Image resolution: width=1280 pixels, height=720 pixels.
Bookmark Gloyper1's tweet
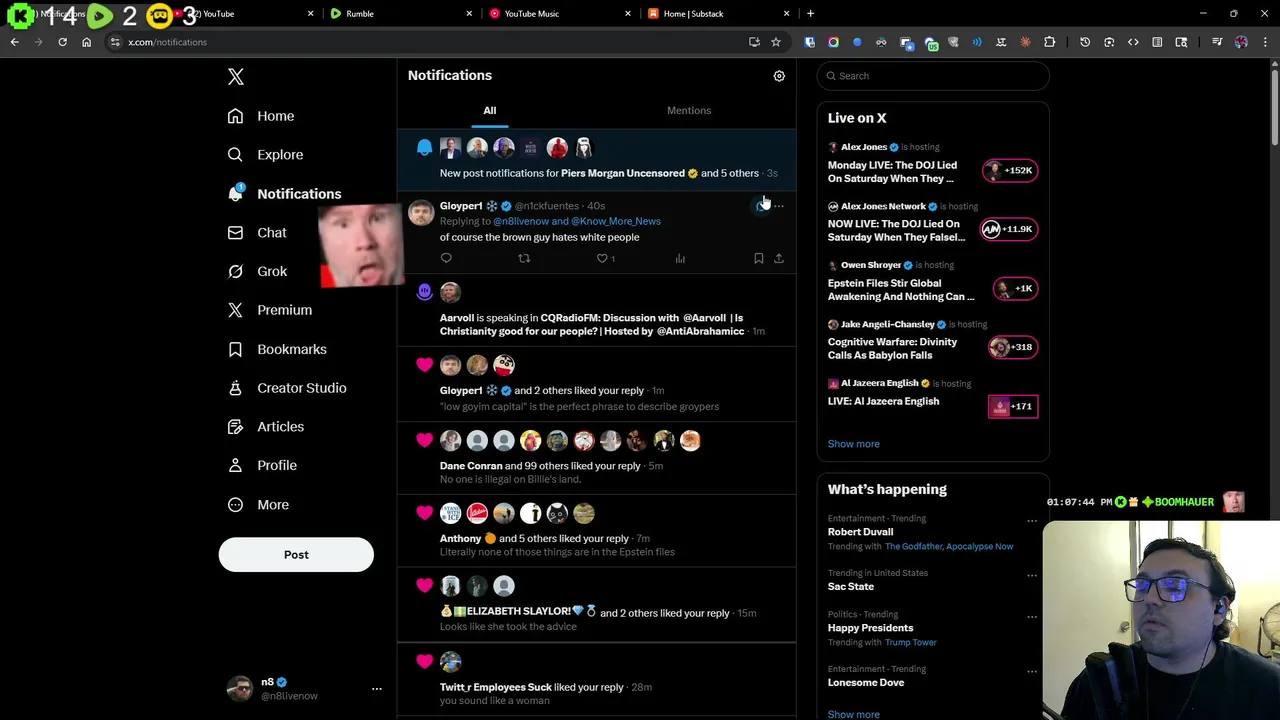[758, 259]
